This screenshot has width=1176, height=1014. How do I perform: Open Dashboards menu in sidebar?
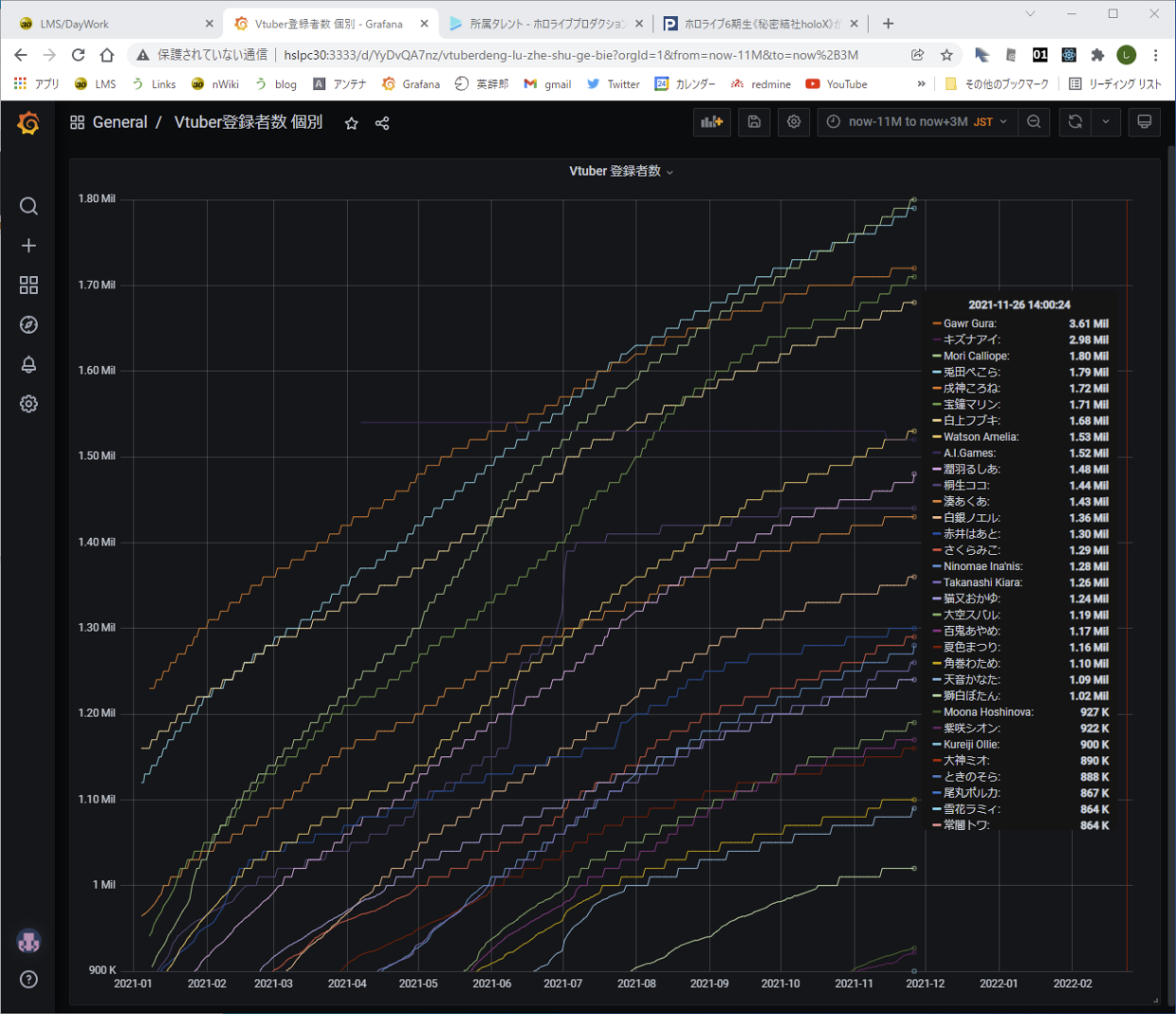(x=28, y=286)
